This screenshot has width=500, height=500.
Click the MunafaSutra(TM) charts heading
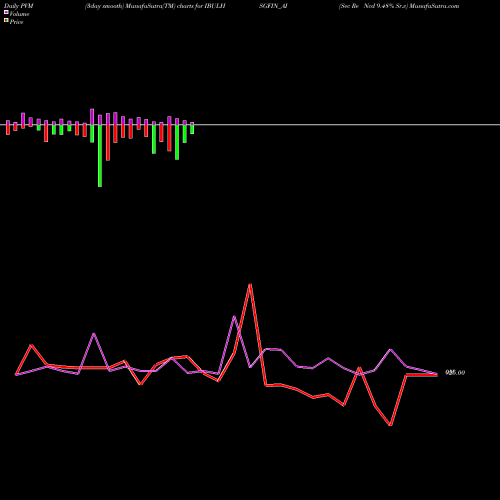pos(155,6)
